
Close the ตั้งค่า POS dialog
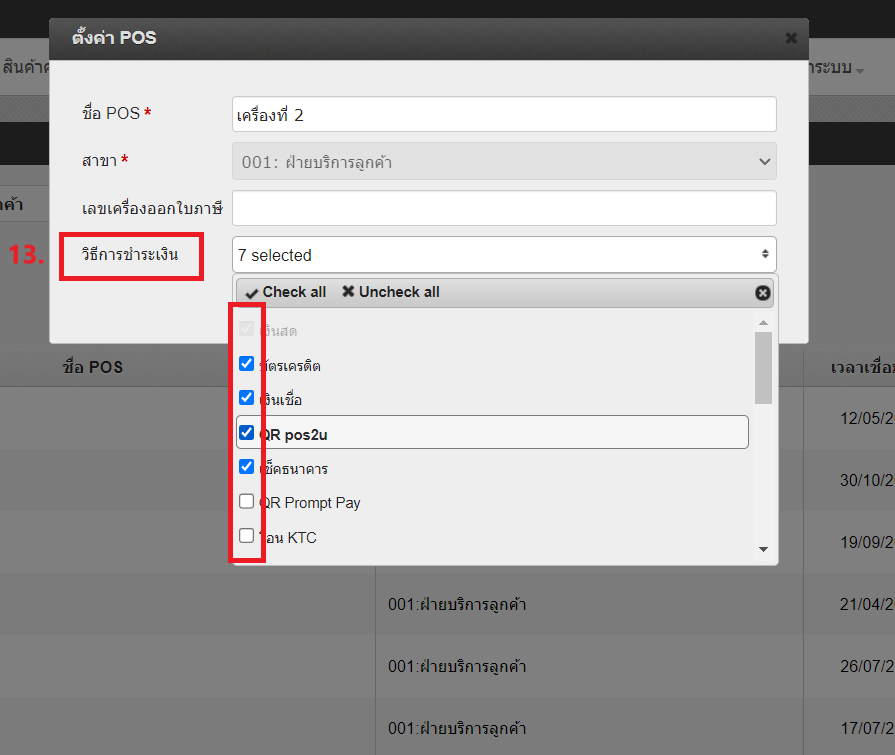click(x=791, y=38)
